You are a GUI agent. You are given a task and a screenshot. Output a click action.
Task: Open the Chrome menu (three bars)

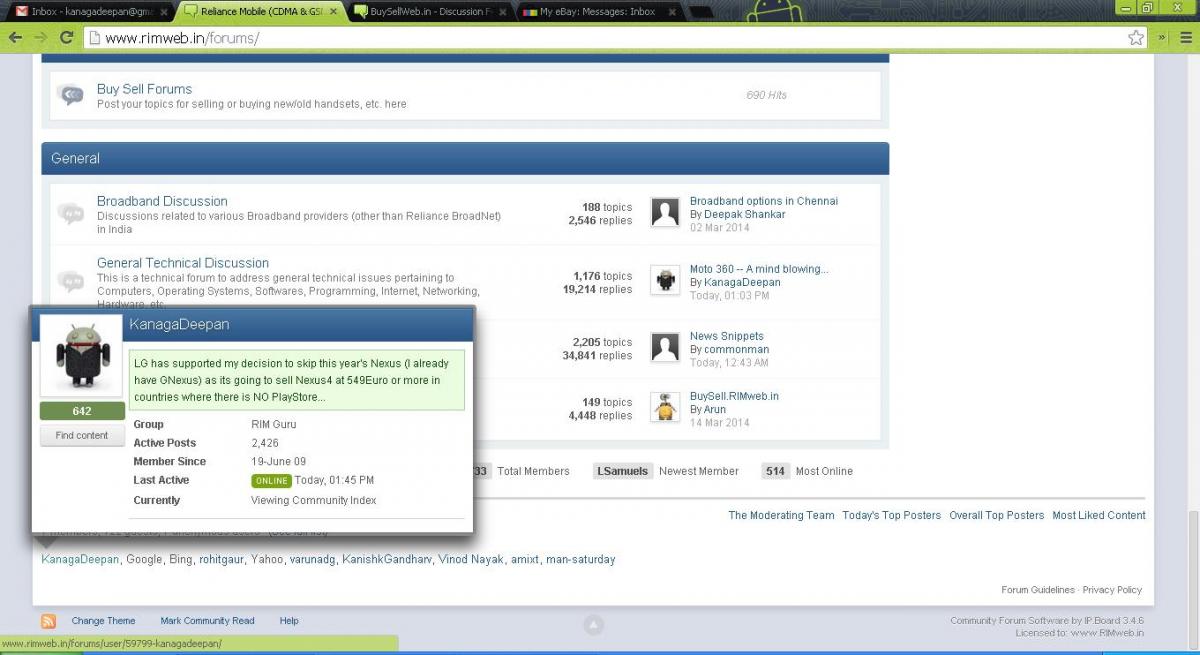point(1185,37)
